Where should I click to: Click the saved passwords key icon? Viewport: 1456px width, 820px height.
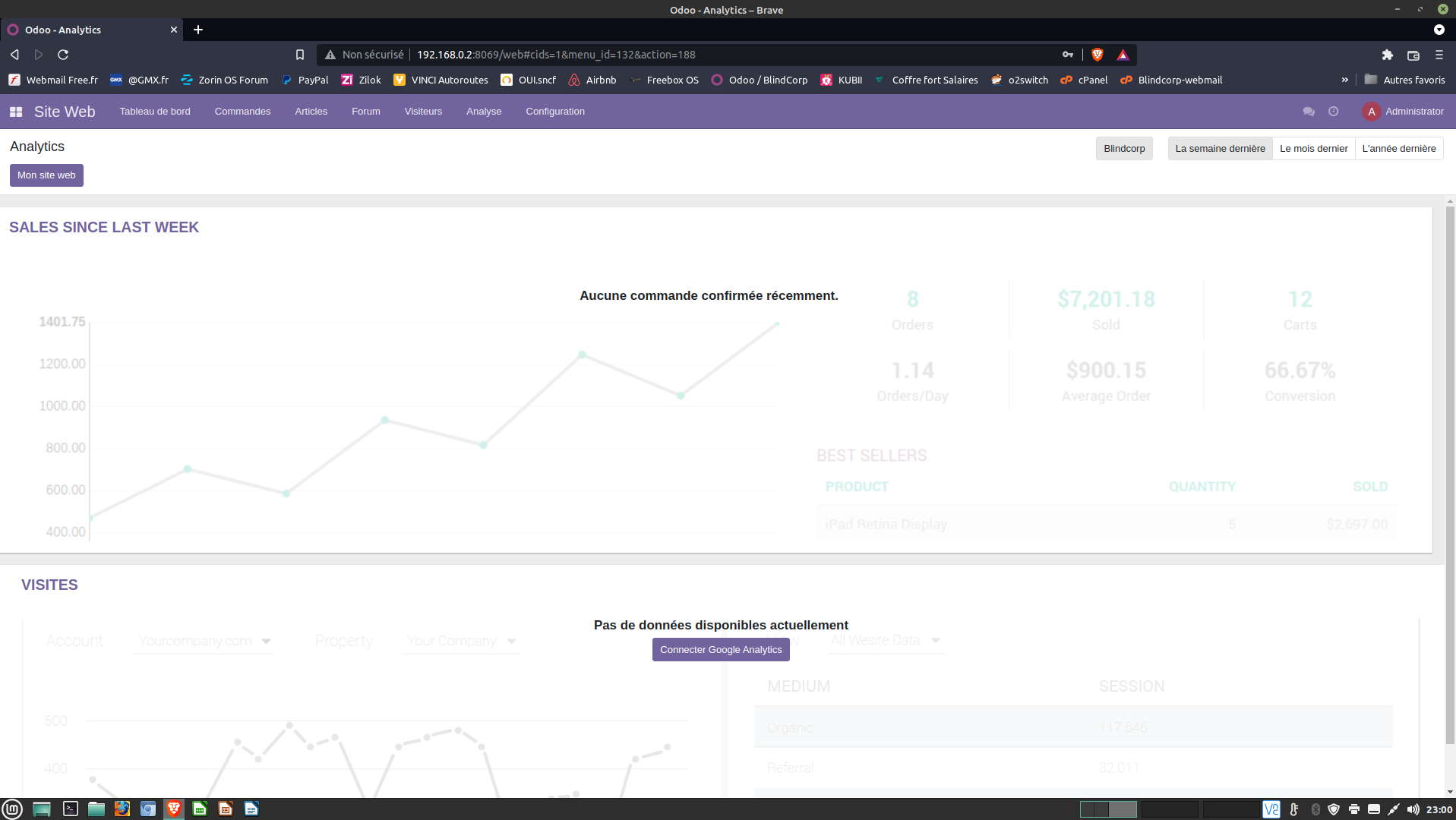coord(1068,55)
